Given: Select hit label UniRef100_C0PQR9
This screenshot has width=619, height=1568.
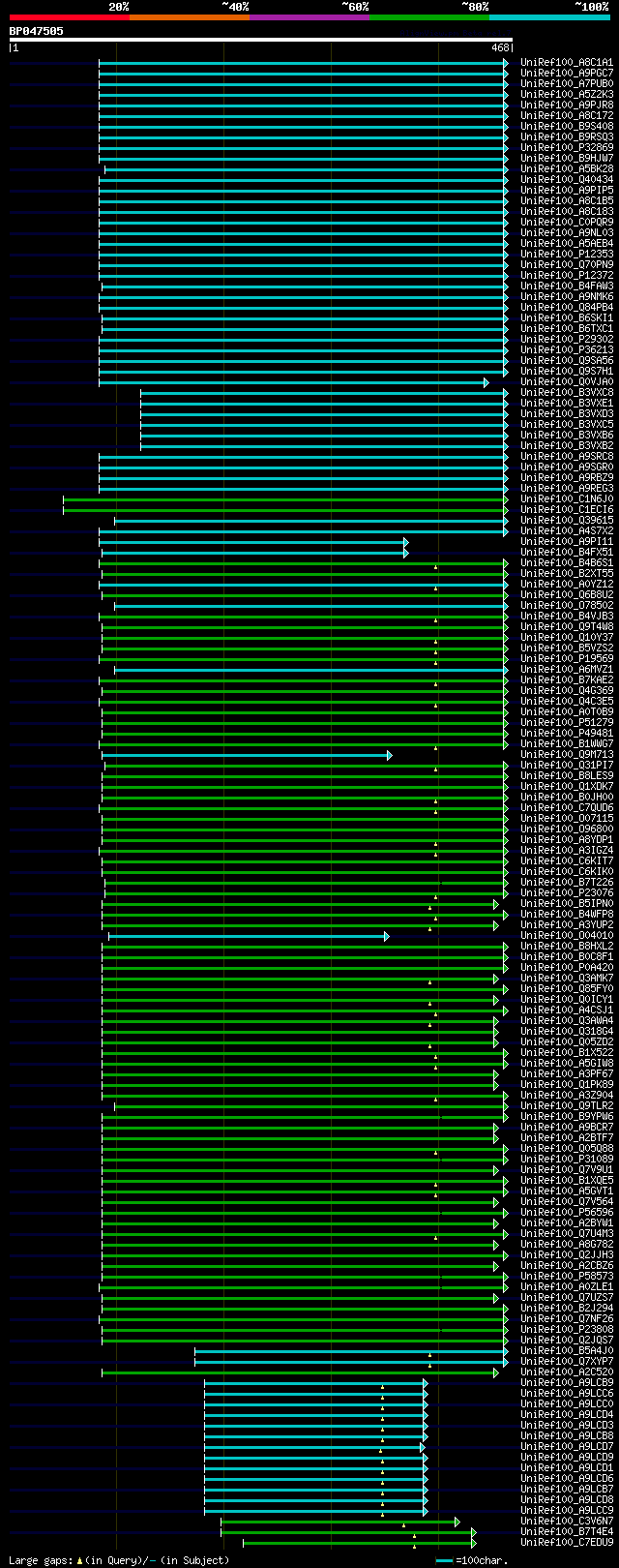Looking at the screenshot, I should (x=567, y=223).
